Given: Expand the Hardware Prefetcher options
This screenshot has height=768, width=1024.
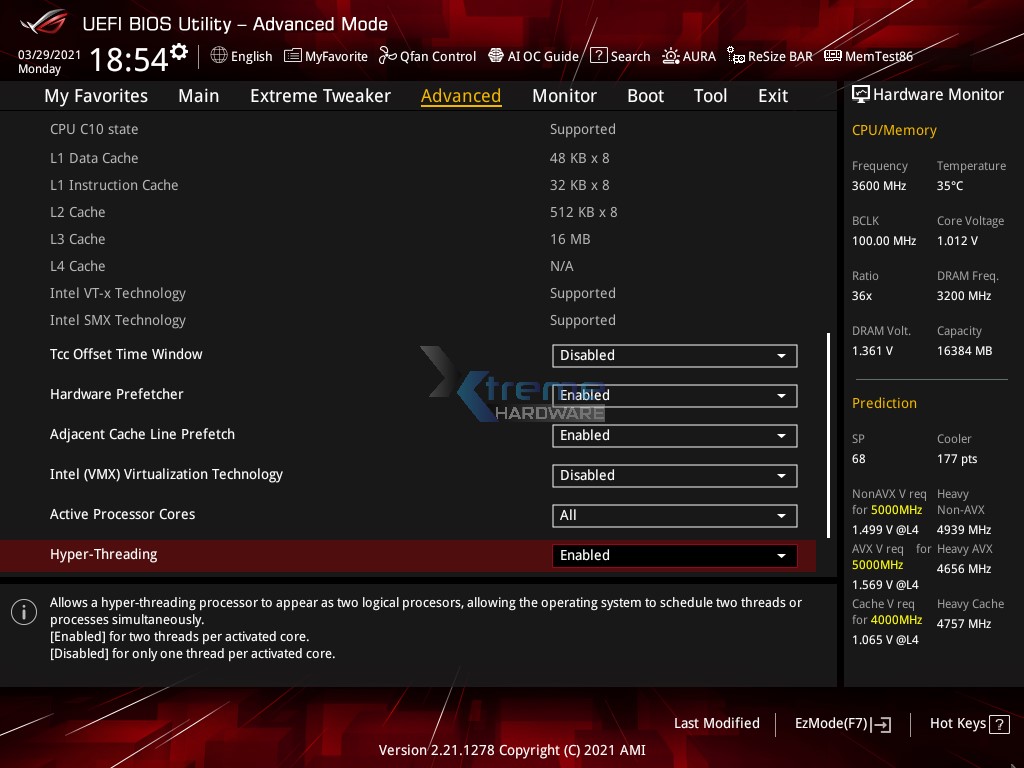Looking at the screenshot, I should coord(674,395).
